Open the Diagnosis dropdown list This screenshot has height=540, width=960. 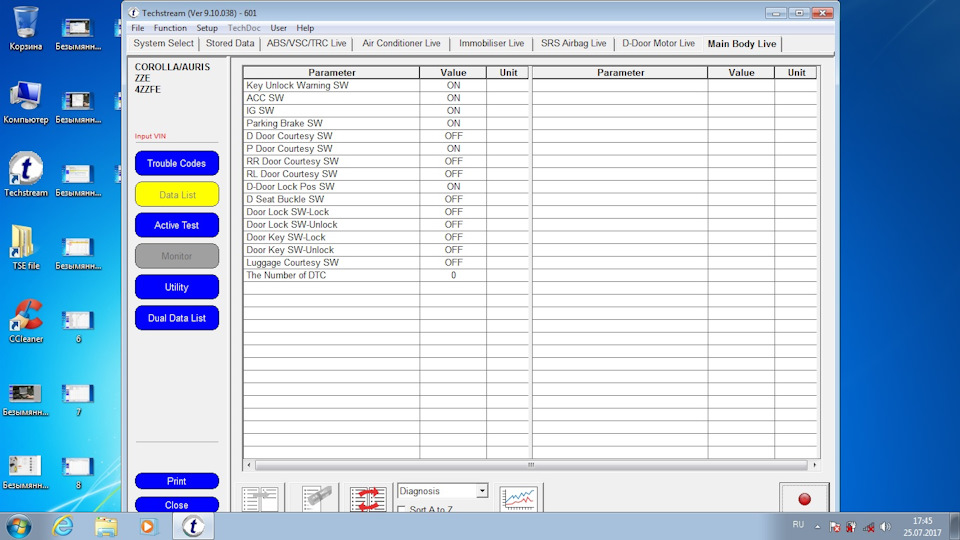point(482,491)
